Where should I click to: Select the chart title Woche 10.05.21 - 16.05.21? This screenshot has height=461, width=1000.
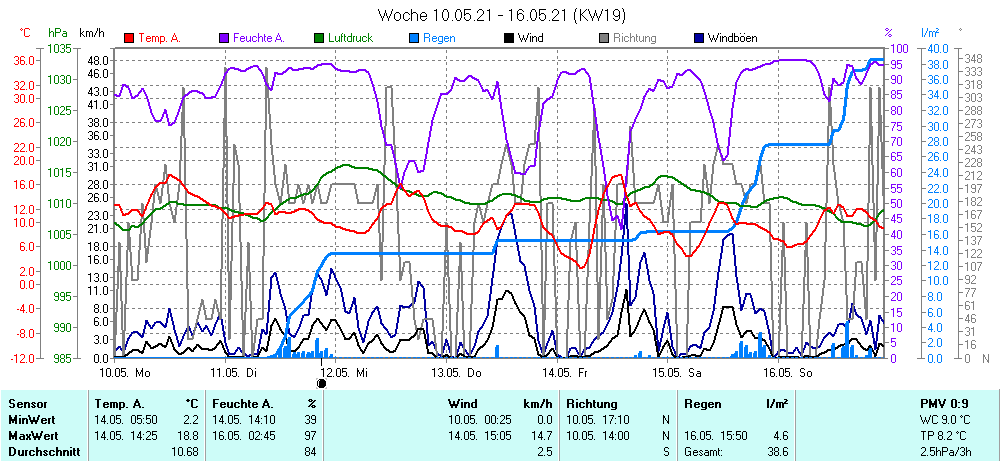point(499,15)
